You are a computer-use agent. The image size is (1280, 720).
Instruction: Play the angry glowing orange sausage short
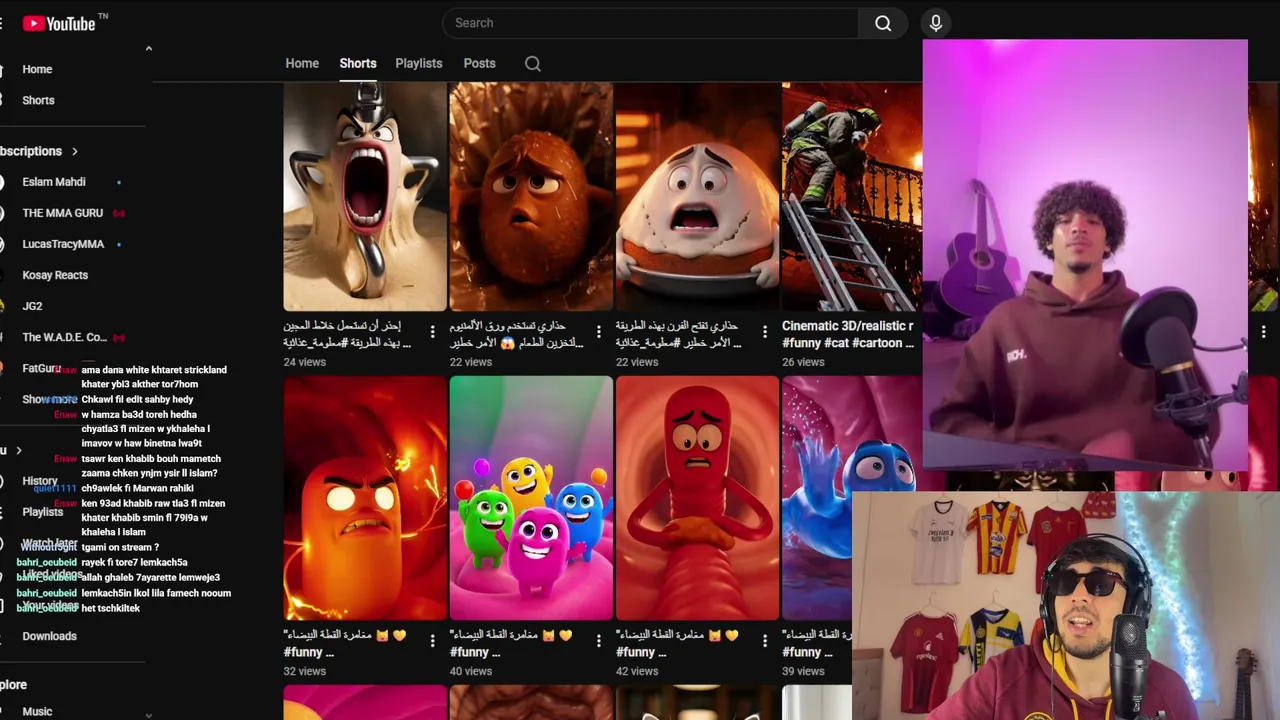click(x=365, y=498)
